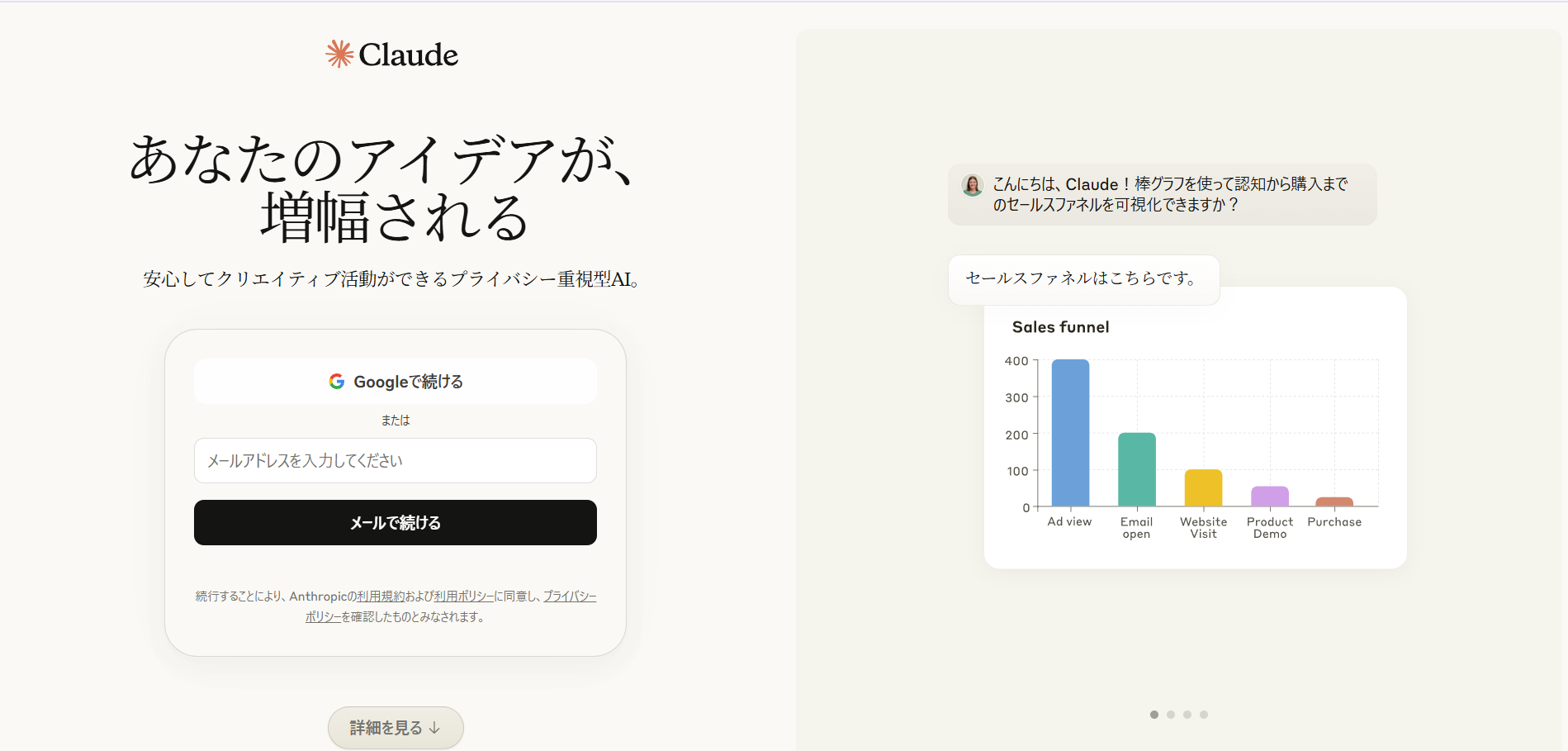The image size is (1568, 751).
Task: Click the email address input field
Action: (x=395, y=460)
